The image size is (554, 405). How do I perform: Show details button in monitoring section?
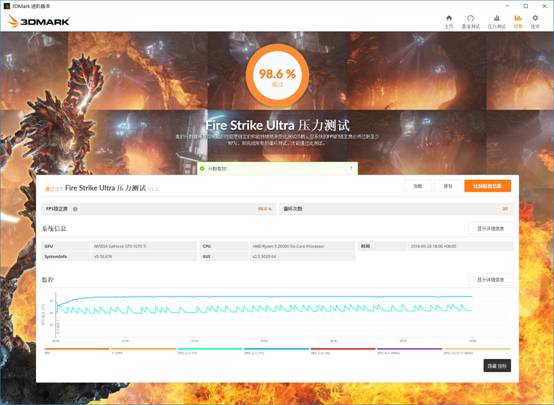click(x=490, y=280)
